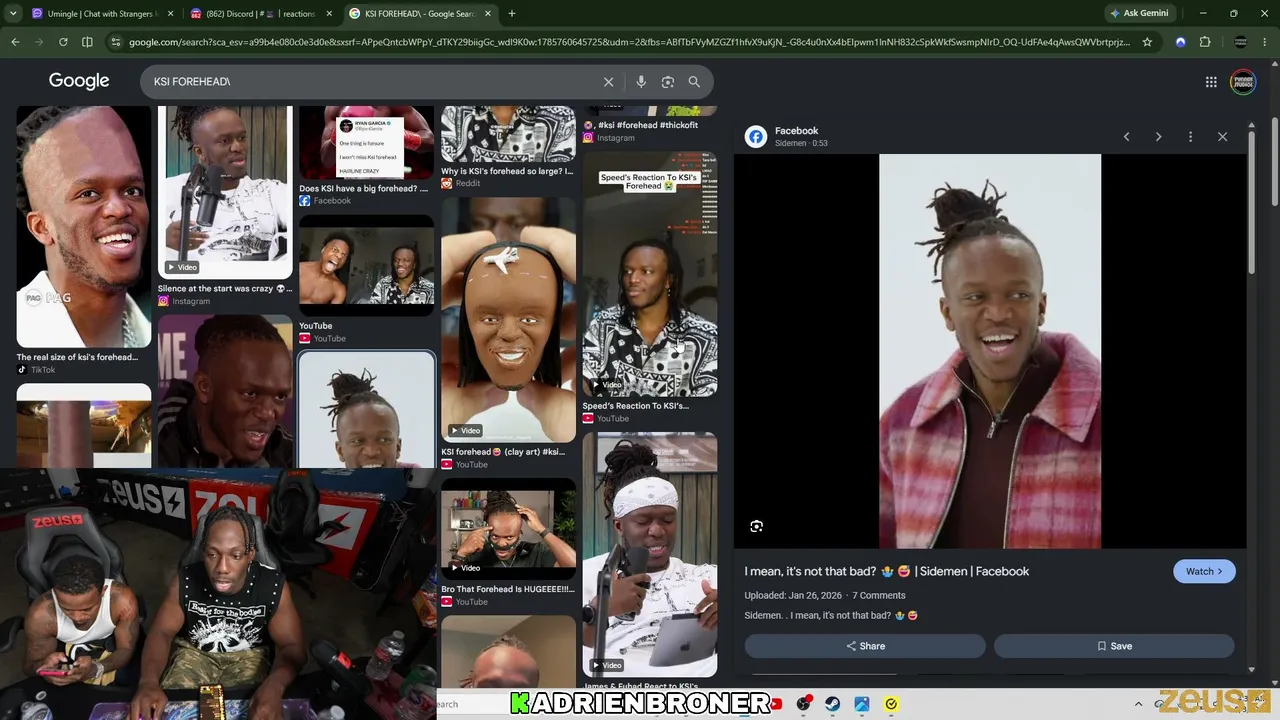The image size is (1280, 720).
Task: Open a new browser tab
Action: click(x=512, y=13)
